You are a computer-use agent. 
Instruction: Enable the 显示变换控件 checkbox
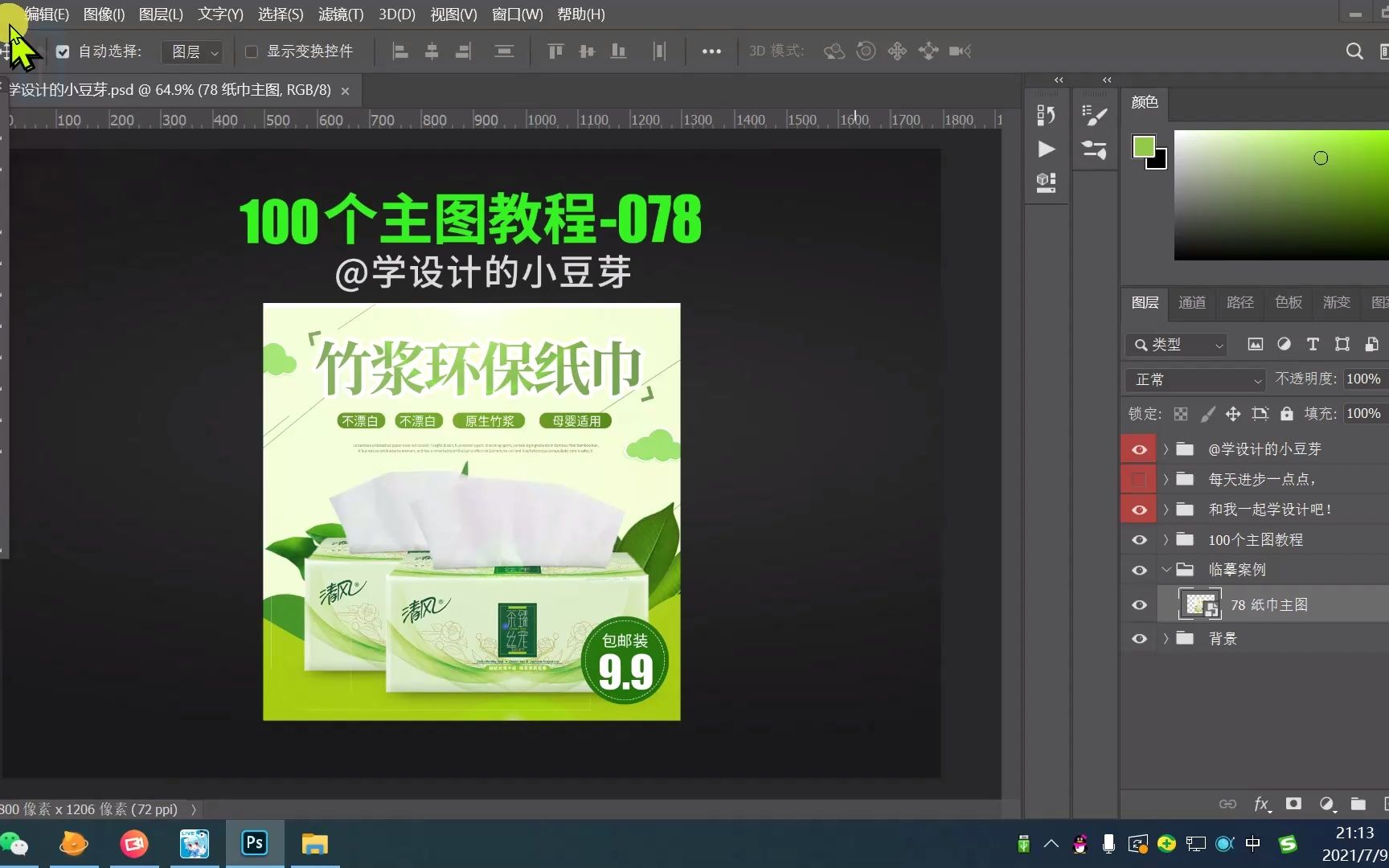pos(252,51)
